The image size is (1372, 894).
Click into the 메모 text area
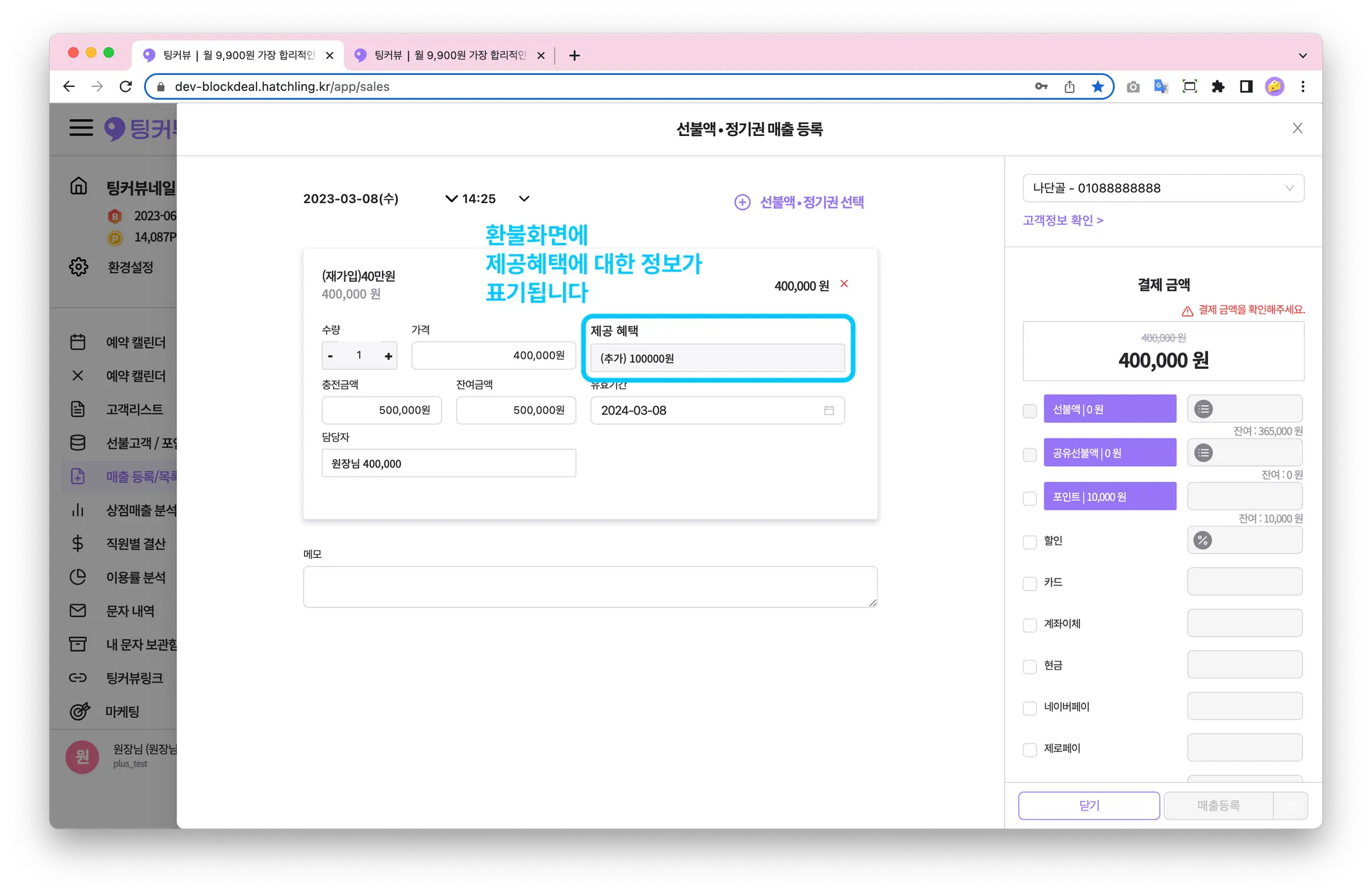point(590,587)
